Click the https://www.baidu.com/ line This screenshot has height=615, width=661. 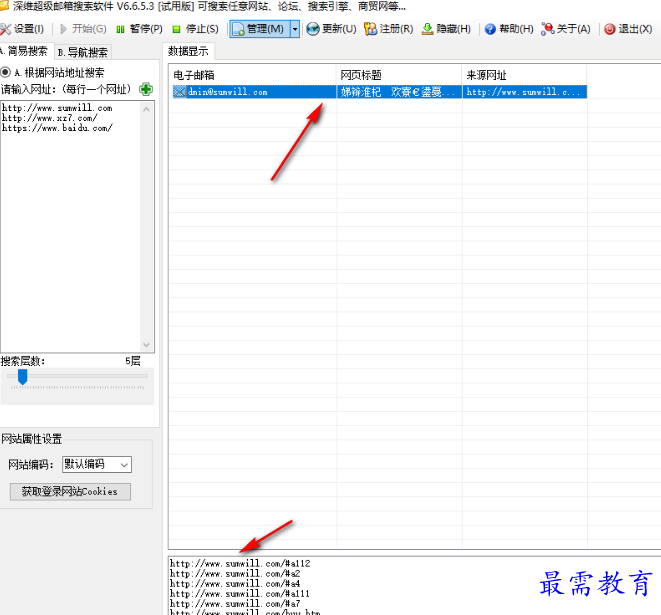(57, 128)
